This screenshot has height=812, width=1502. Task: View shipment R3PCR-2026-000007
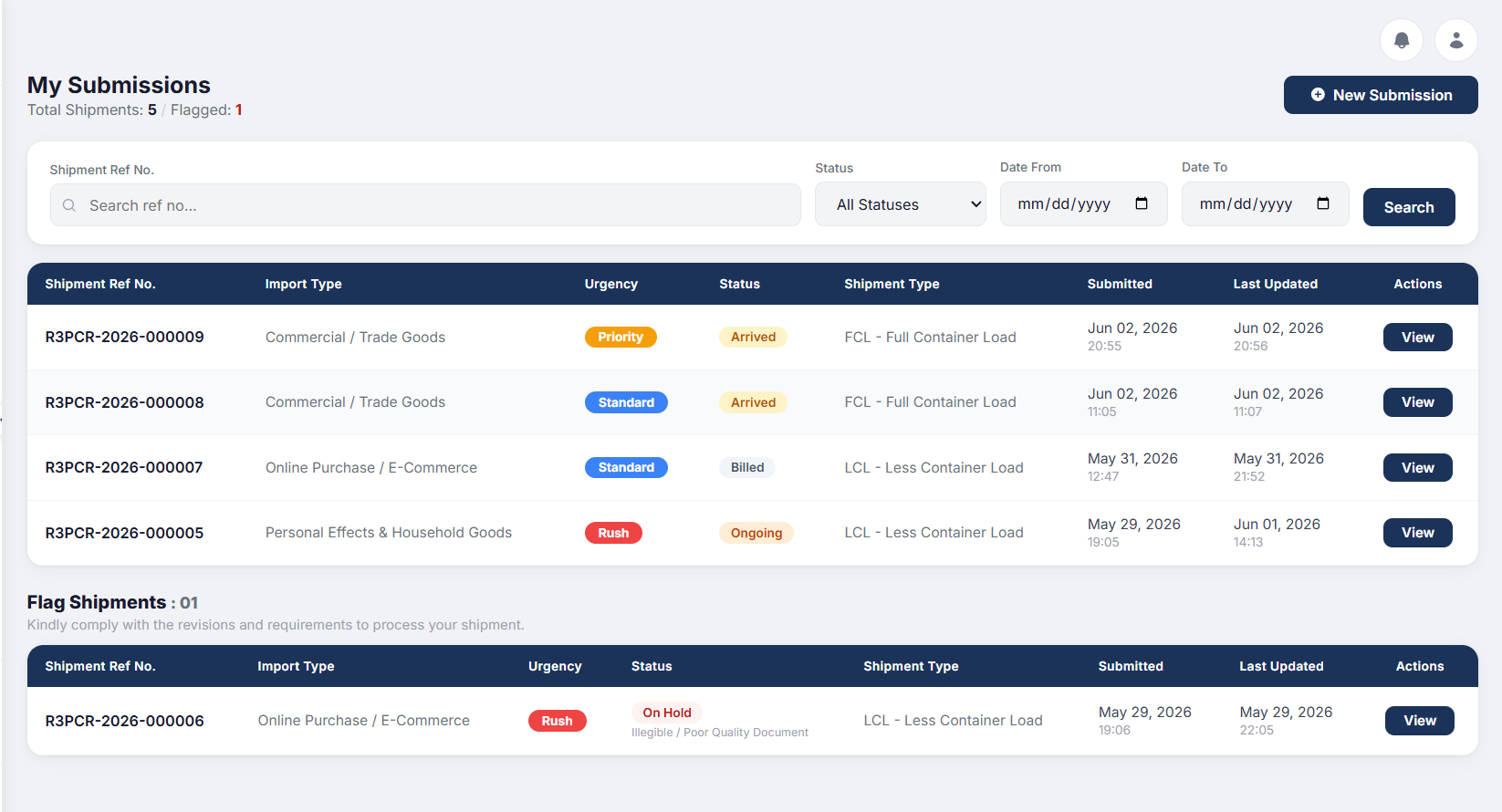pyautogui.click(x=1418, y=468)
